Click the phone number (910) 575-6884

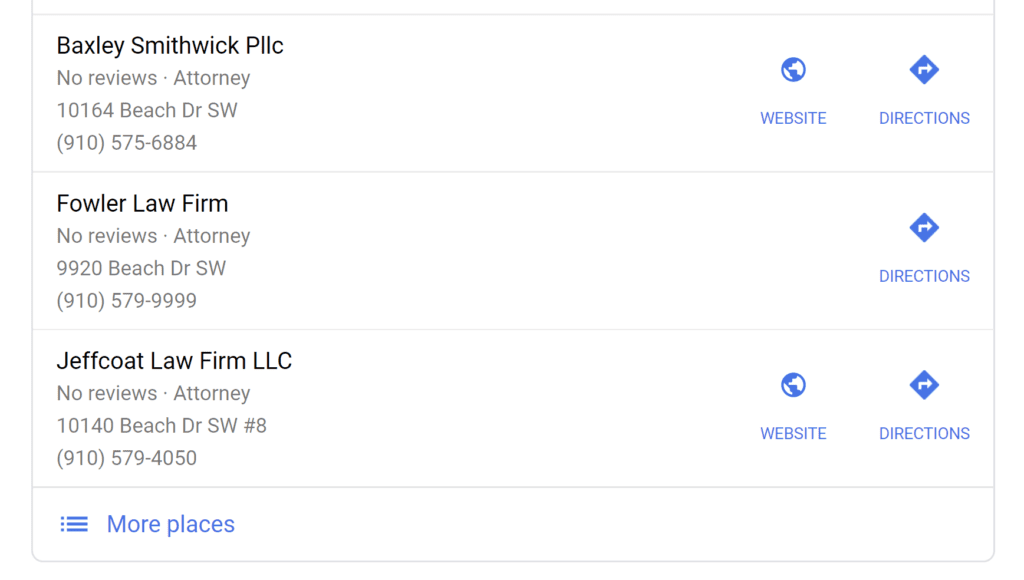[x=127, y=143]
